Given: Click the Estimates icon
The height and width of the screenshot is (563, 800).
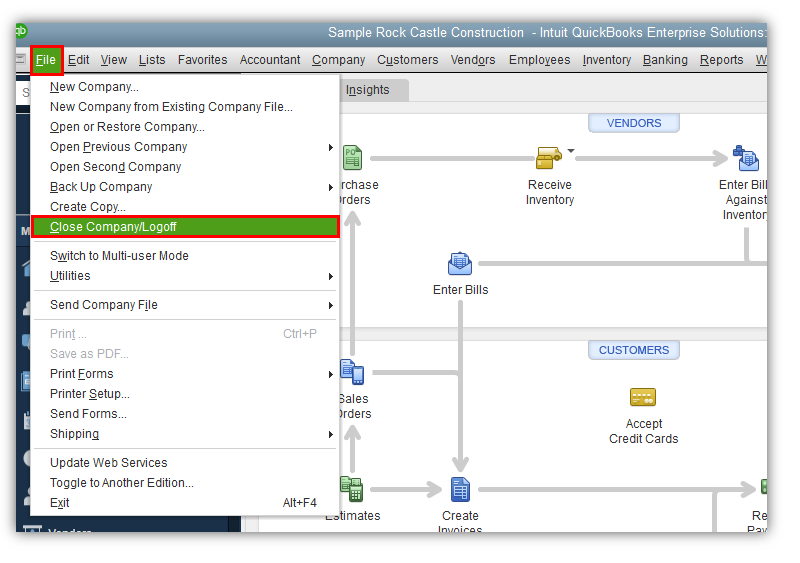Looking at the screenshot, I should tap(352, 489).
